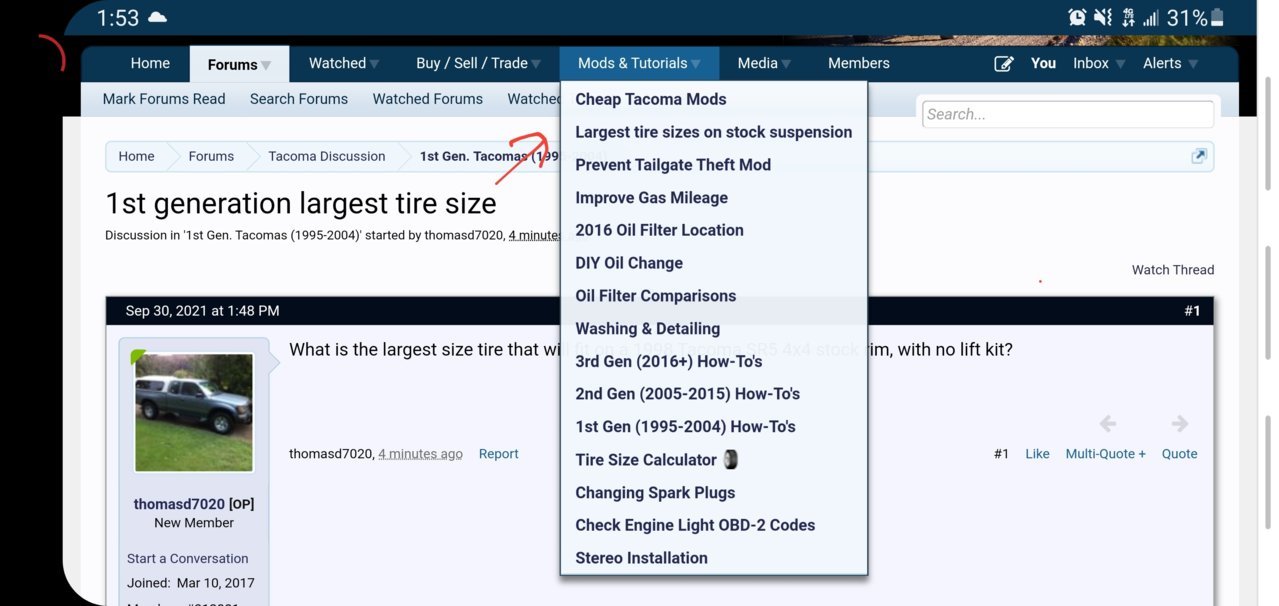Expand the Buy / Sell / Trade dropdown arrow
The width and height of the screenshot is (1279, 606).
[x=536, y=64]
